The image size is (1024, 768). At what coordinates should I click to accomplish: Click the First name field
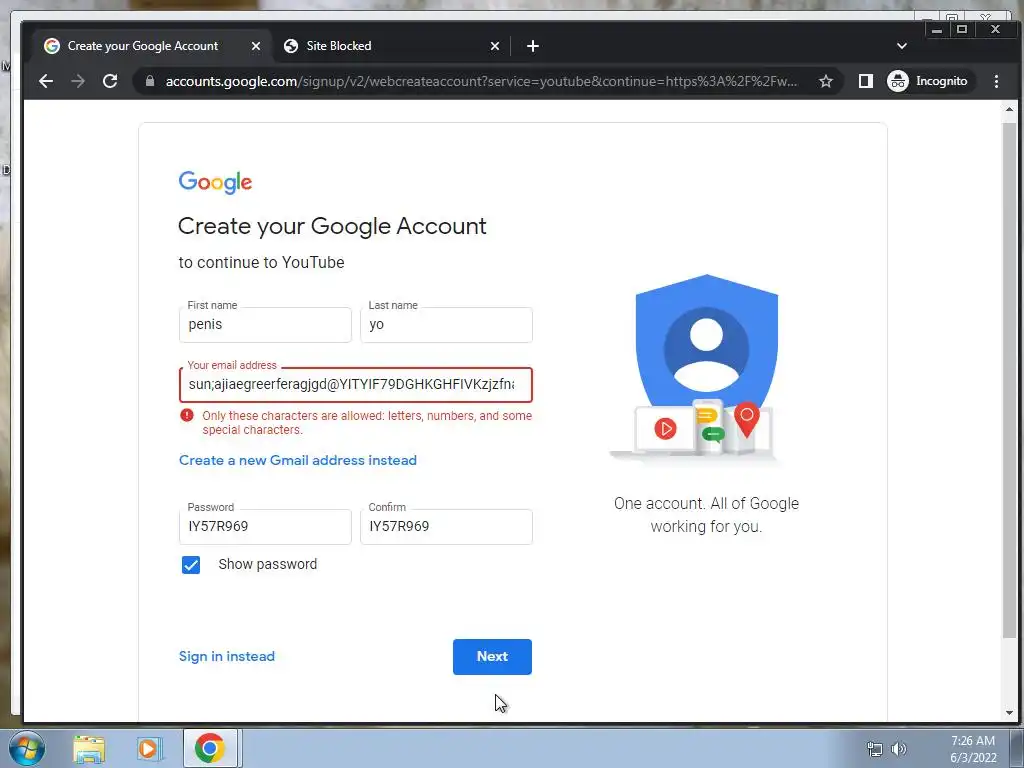click(265, 325)
